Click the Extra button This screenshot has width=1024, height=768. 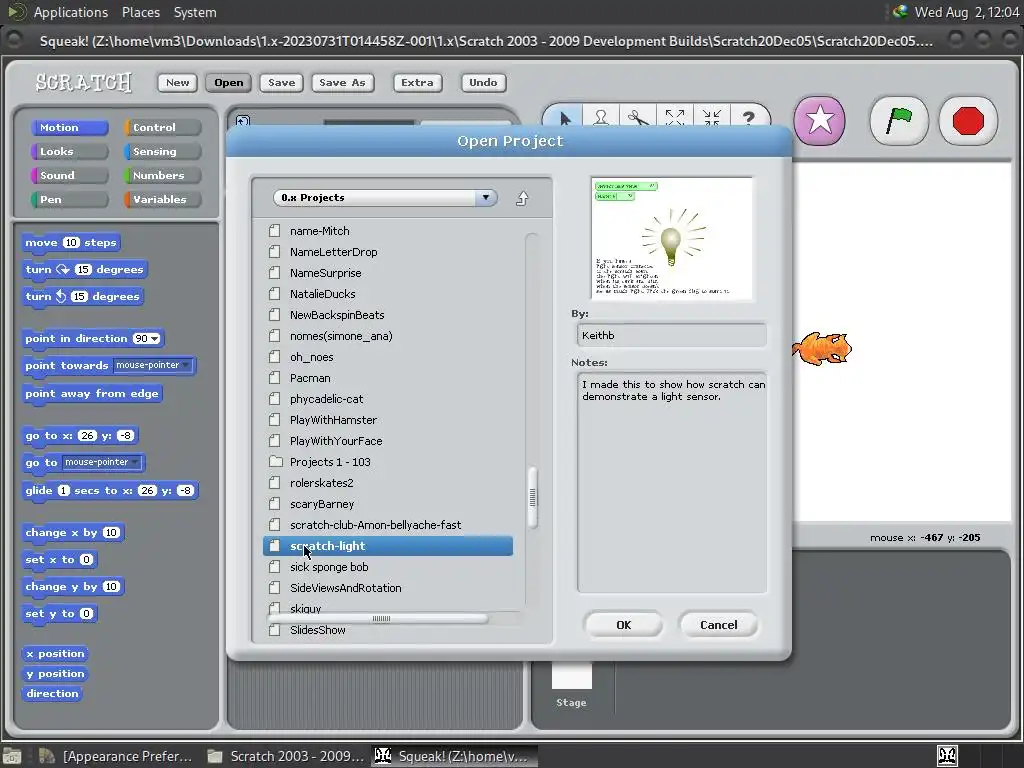[417, 82]
